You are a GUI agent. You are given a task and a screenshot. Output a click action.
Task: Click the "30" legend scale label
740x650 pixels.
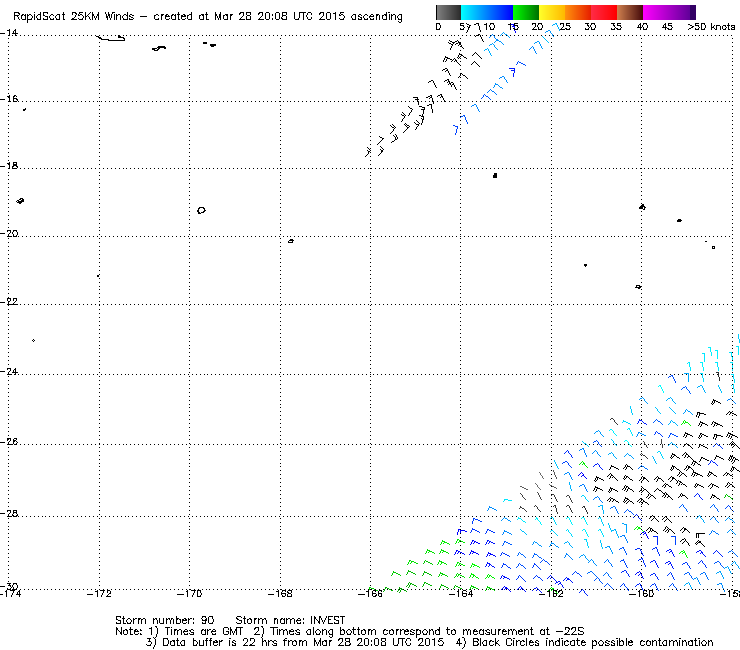pyautogui.click(x=590, y=27)
